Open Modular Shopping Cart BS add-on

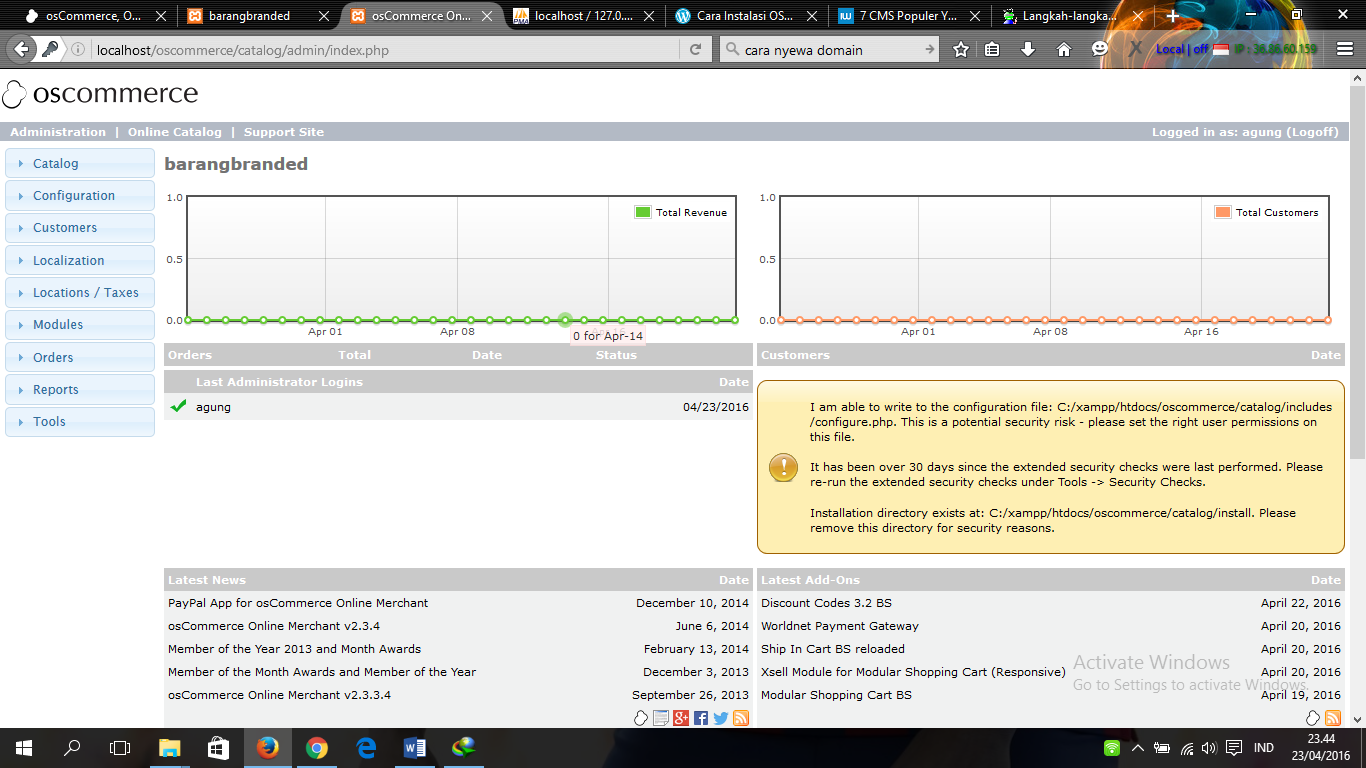(836, 695)
